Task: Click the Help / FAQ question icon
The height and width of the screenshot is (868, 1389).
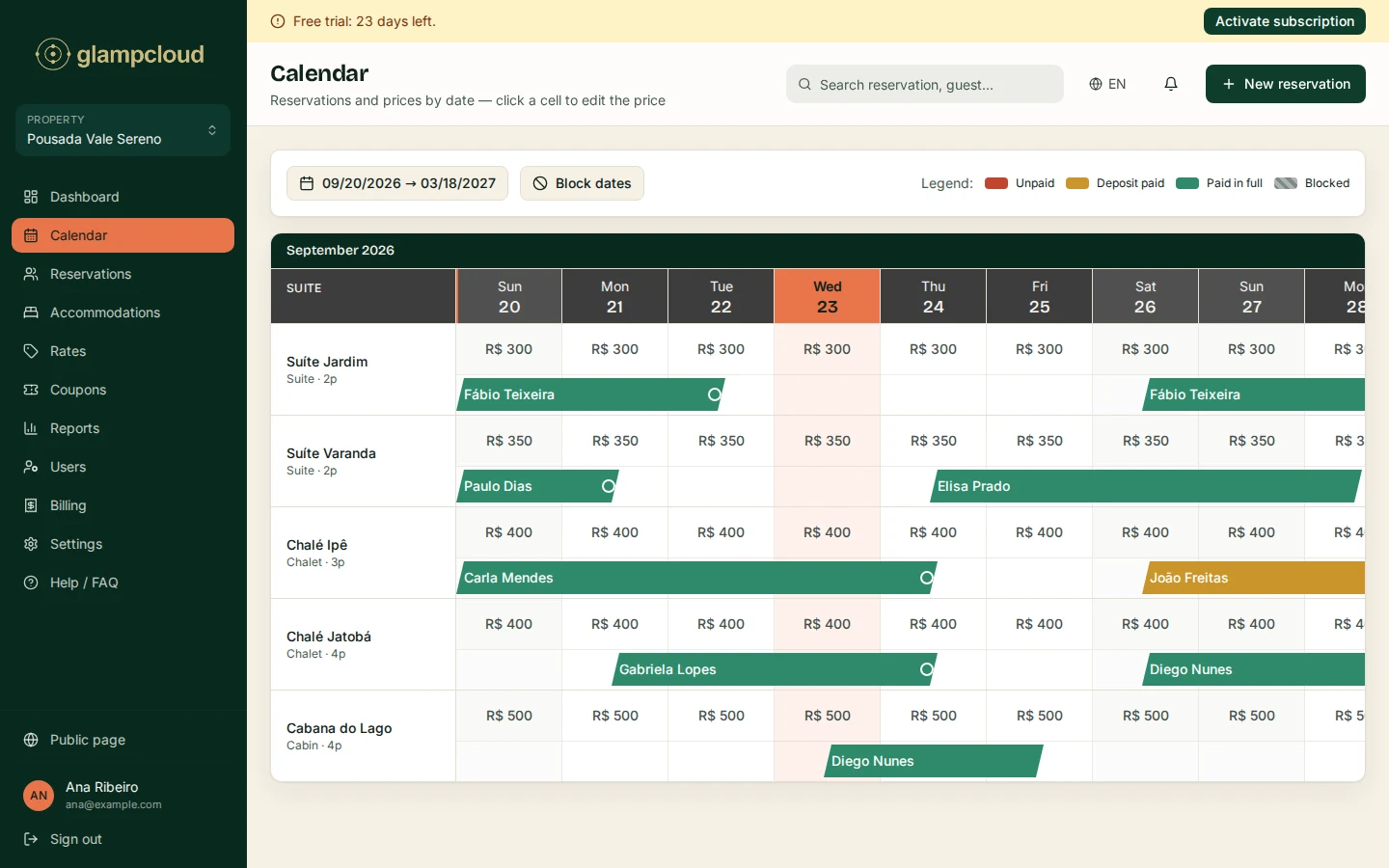Action: (x=31, y=583)
